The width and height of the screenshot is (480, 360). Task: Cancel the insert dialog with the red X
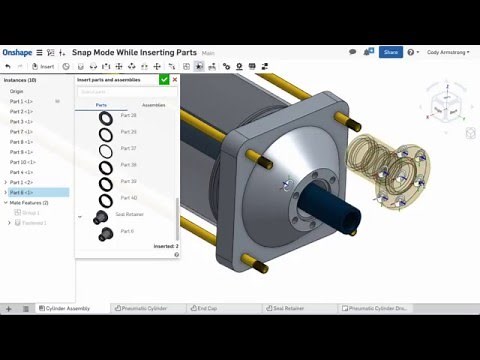(x=175, y=80)
